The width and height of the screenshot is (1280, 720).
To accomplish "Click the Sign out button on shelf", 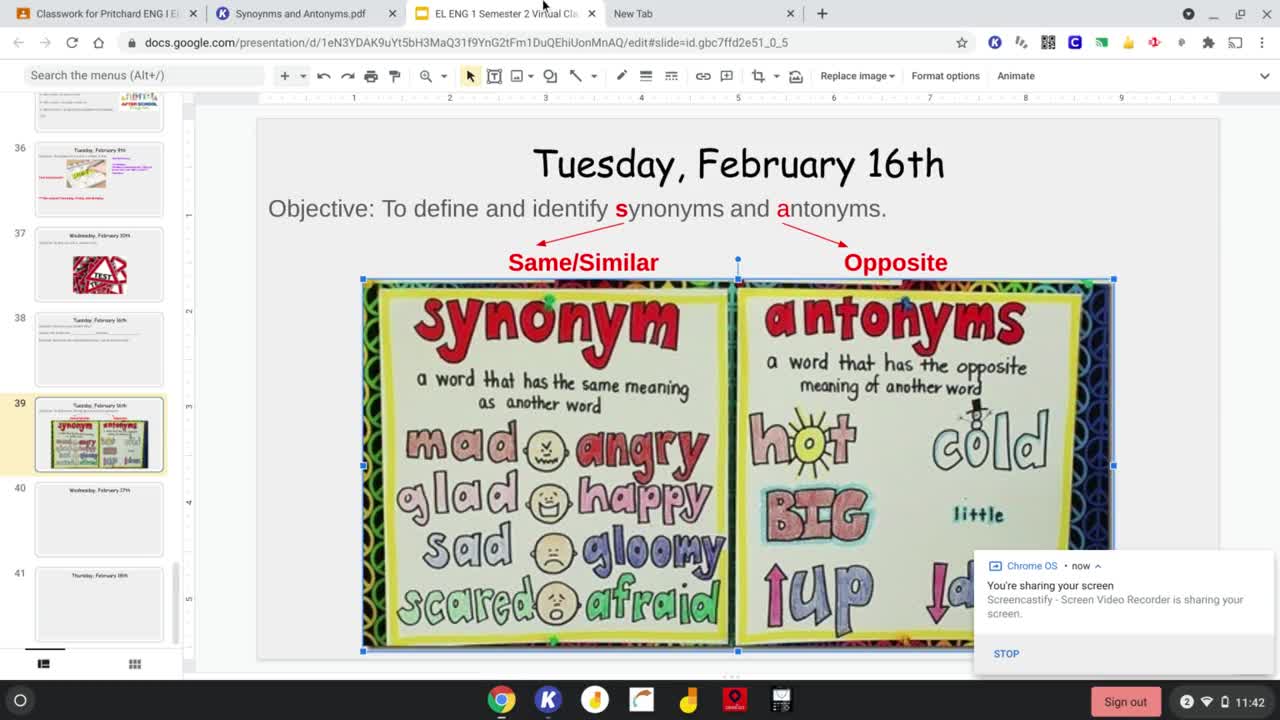I will click(1125, 702).
